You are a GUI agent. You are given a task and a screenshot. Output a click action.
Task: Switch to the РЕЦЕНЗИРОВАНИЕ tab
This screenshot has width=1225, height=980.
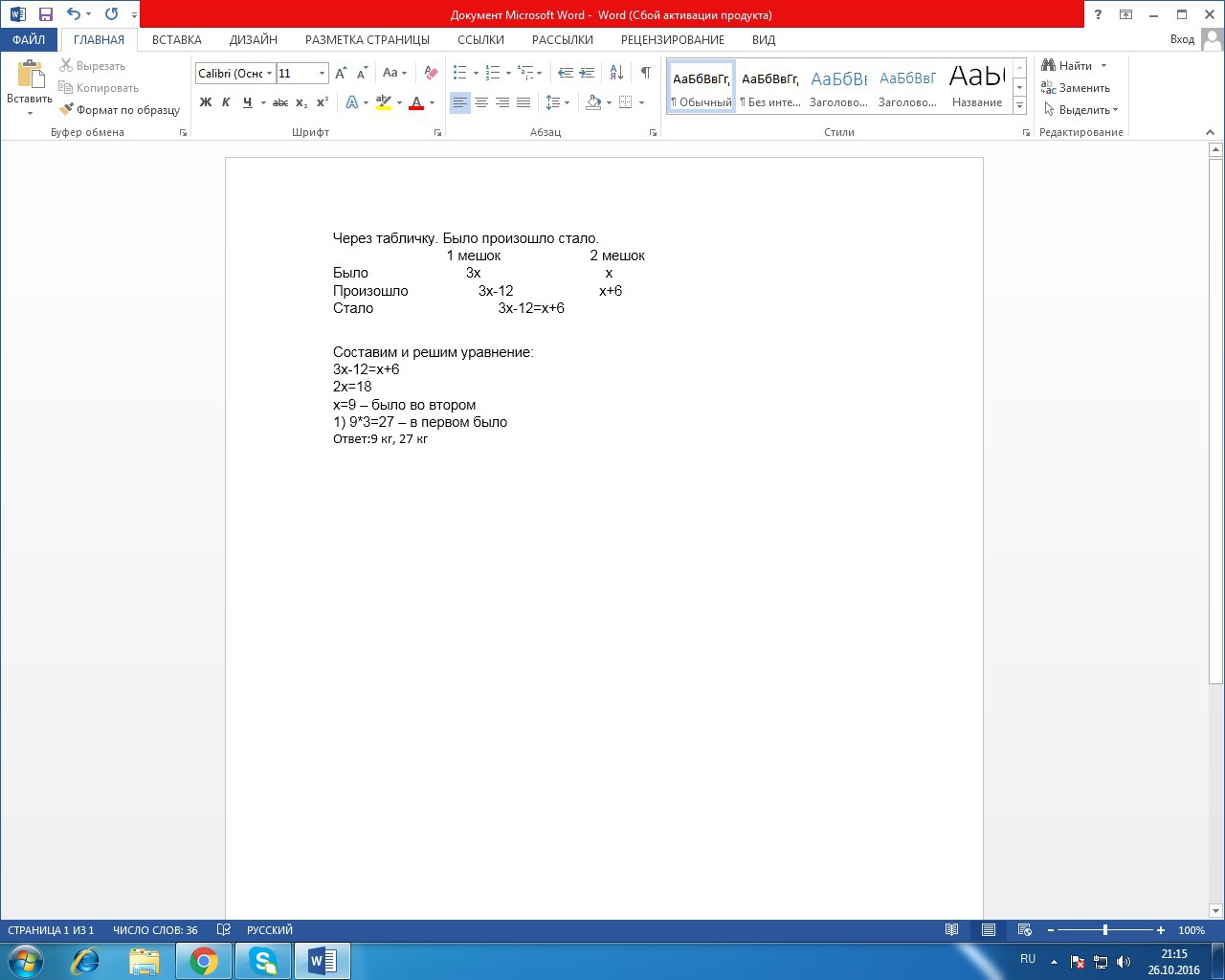point(673,40)
